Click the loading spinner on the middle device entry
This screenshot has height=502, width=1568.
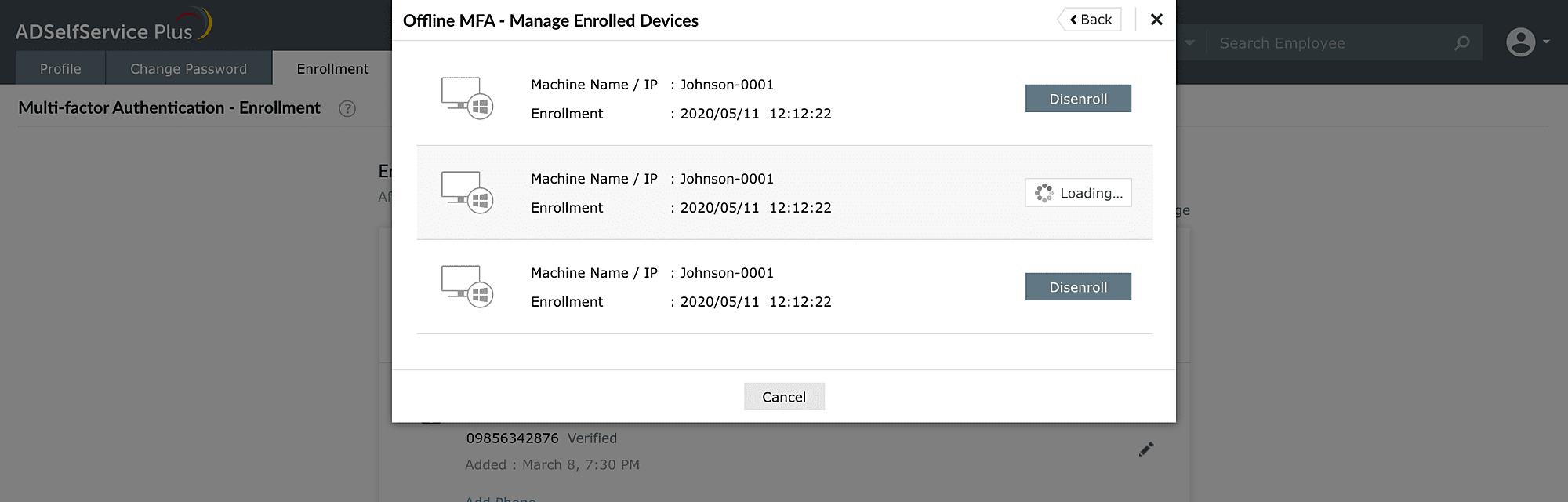pyautogui.click(x=1044, y=192)
